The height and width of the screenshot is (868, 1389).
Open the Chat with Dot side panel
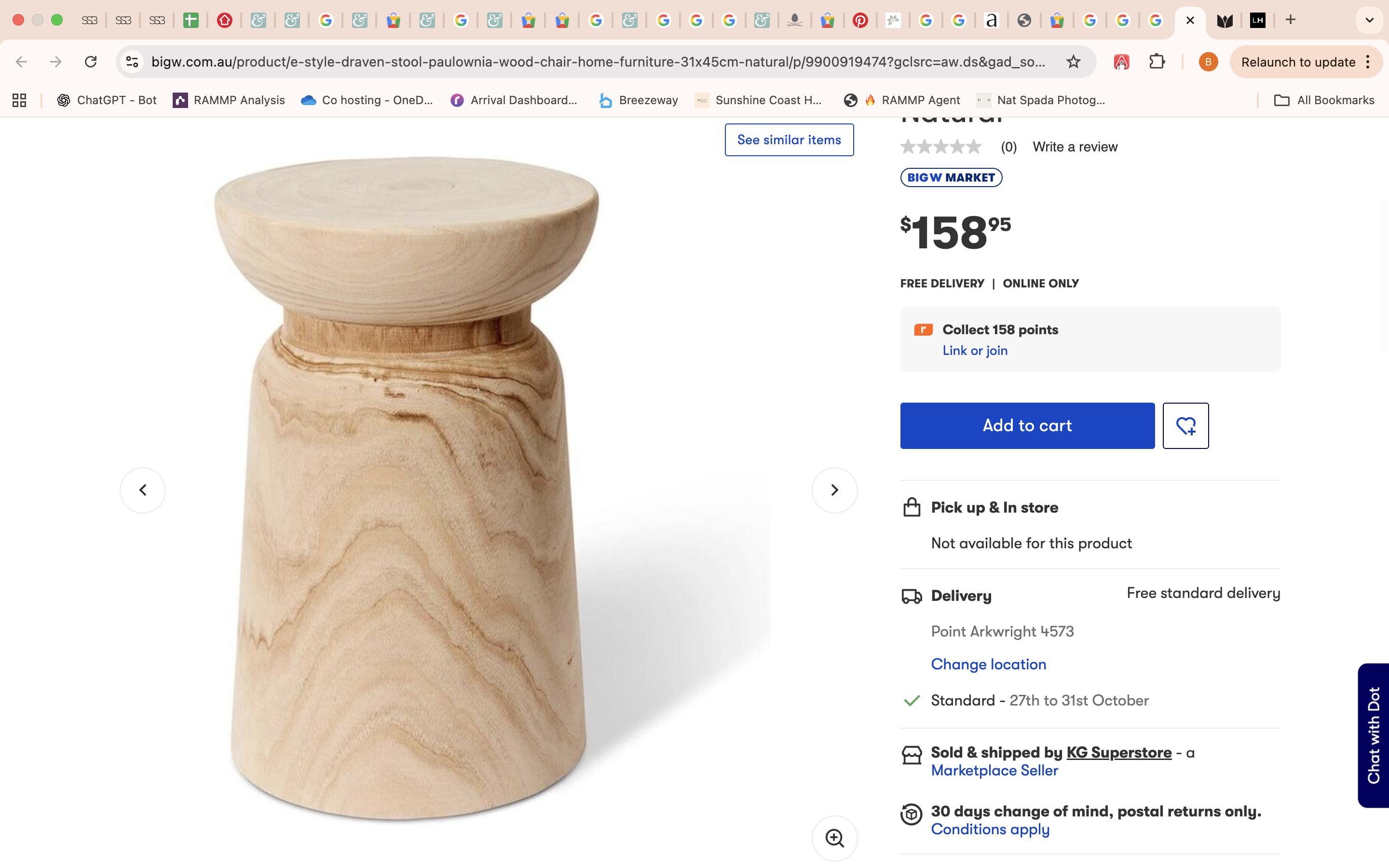point(1374,735)
